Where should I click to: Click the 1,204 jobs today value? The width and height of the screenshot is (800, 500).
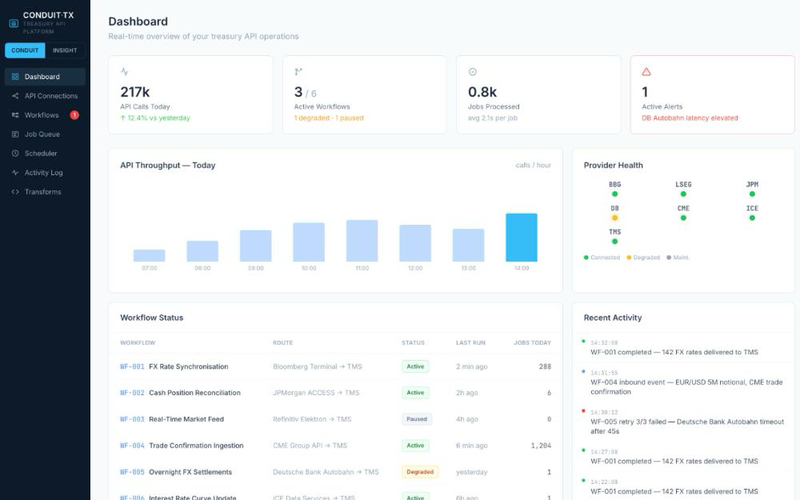tap(541, 445)
